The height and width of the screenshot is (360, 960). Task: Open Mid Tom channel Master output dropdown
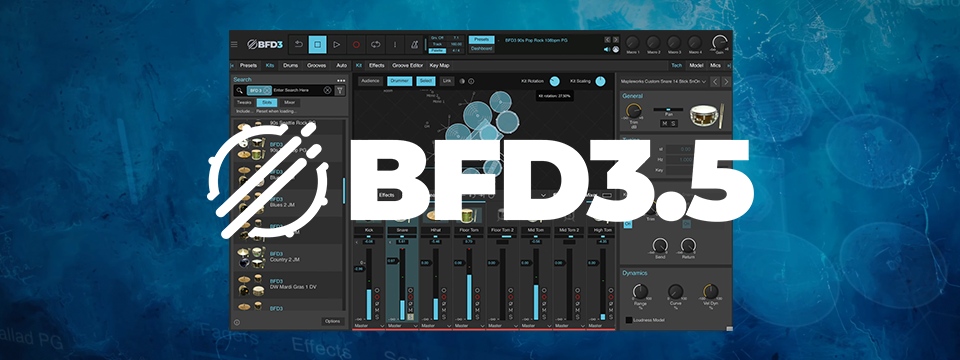tap(536, 326)
